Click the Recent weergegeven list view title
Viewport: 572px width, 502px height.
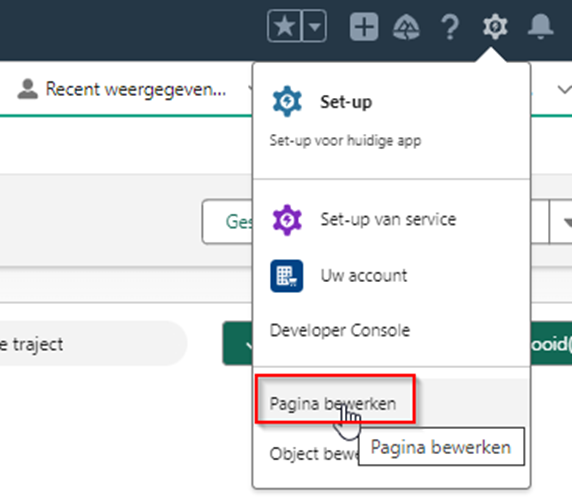pyautogui.click(x=136, y=89)
